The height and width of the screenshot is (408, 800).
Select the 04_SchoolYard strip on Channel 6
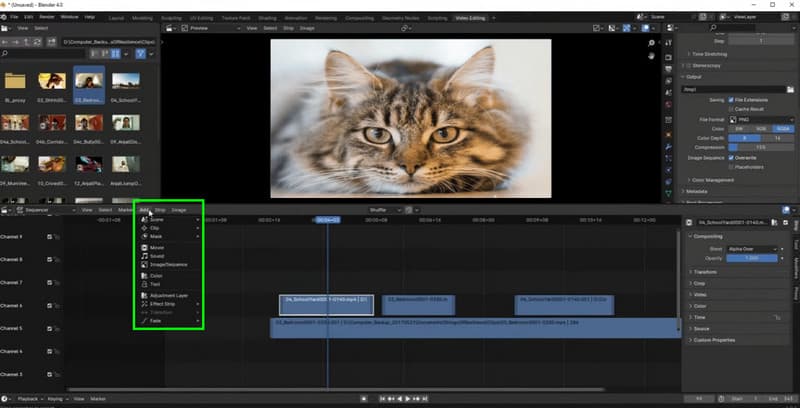coord(327,305)
